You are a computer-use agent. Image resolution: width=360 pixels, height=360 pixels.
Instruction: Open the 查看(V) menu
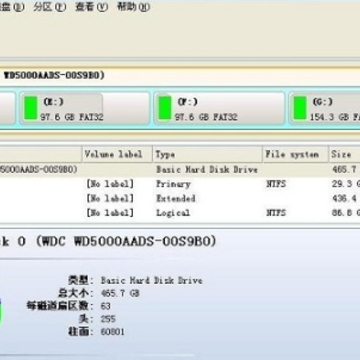pos(92,7)
